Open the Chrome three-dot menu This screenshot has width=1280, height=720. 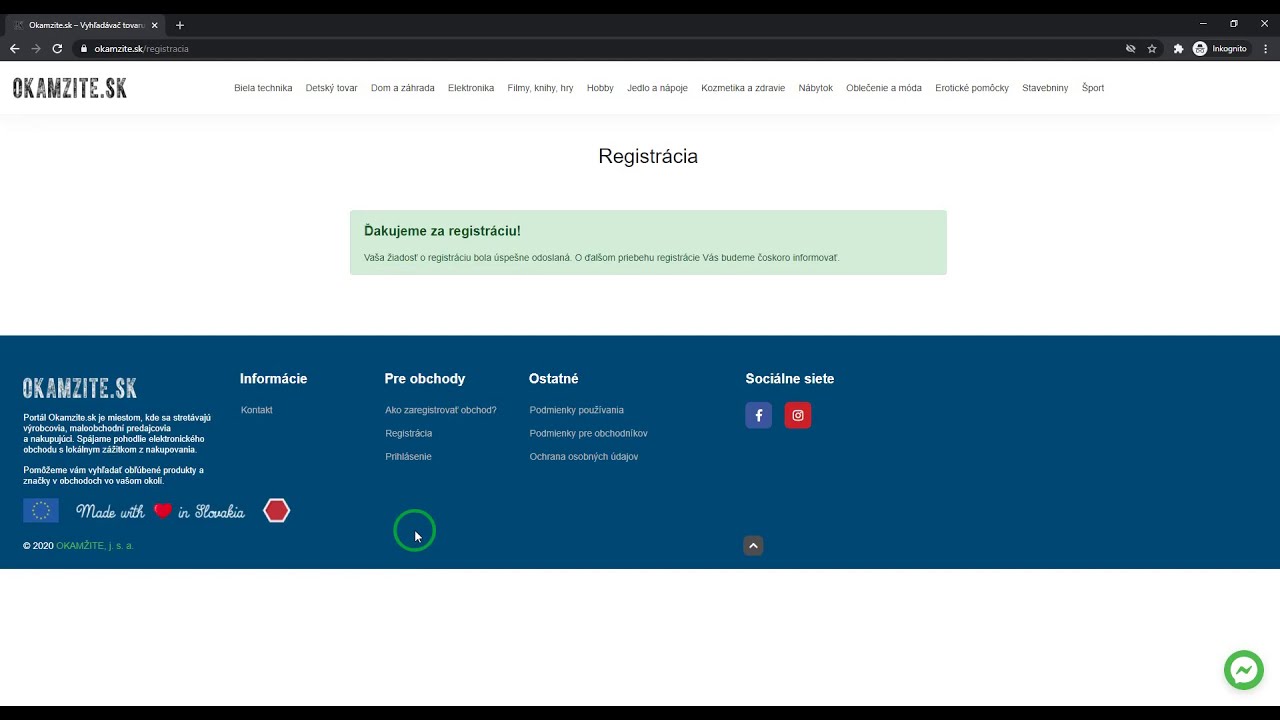pyautogui.click(x=1265, y=48)
